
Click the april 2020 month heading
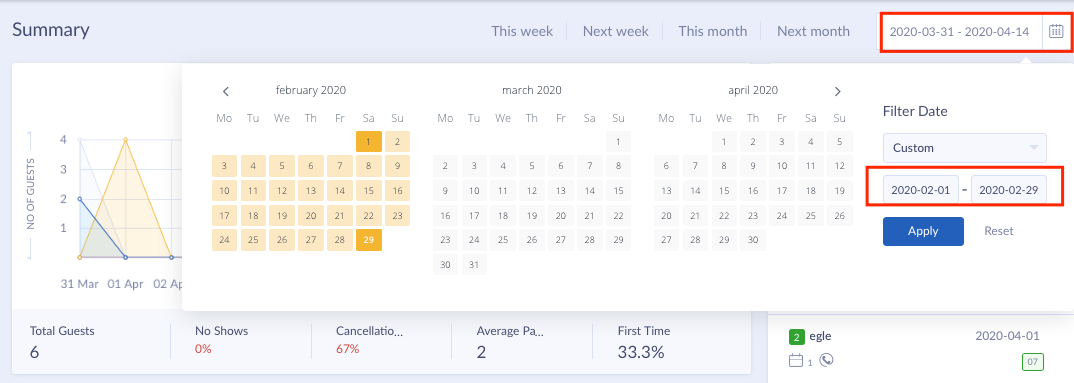point(753,90)
